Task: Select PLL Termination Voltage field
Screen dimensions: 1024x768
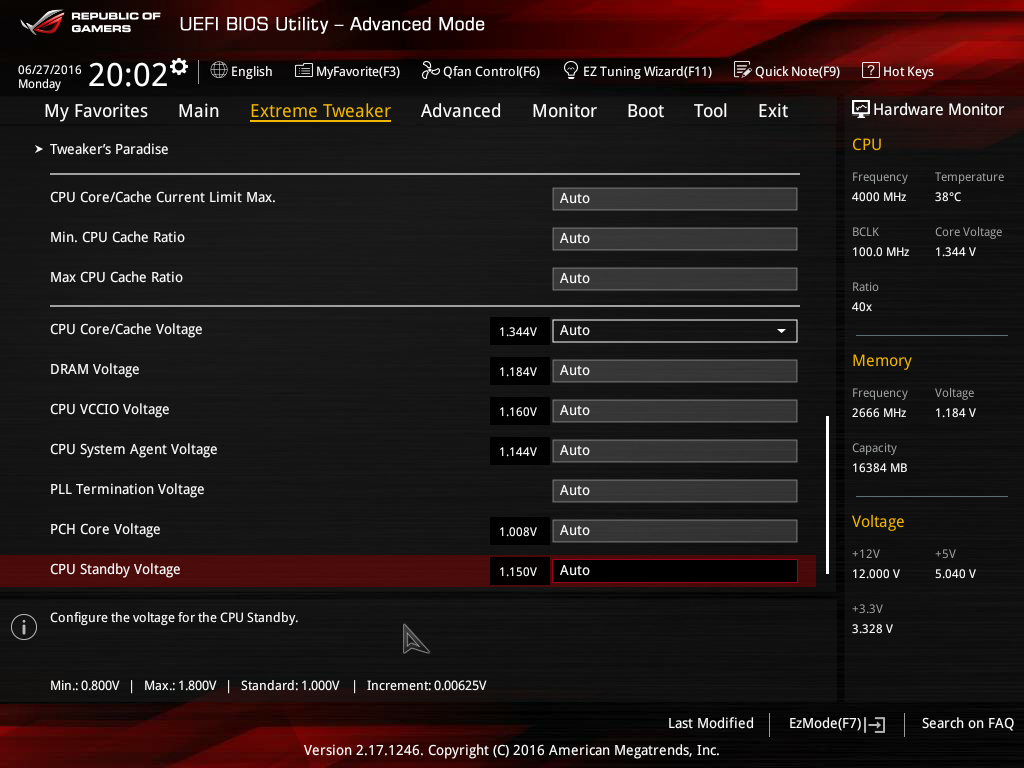Action: point(675,490)
